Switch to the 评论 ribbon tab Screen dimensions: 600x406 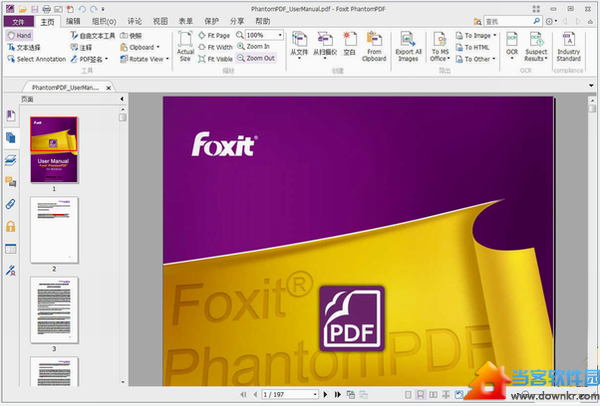[x=134, y=21]
